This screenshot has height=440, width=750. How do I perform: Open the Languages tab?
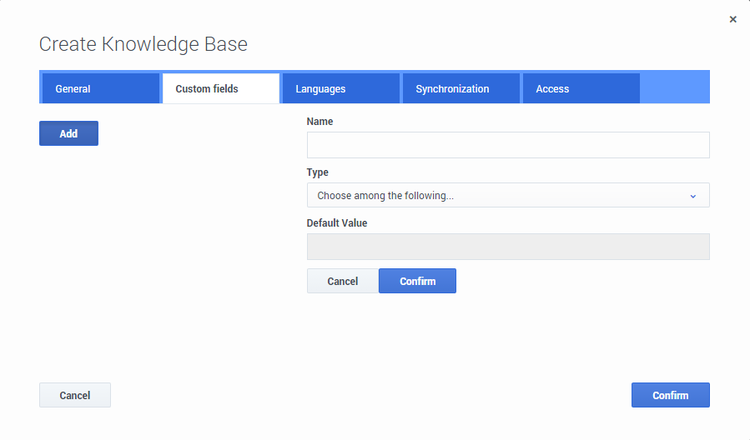(341, 88)
